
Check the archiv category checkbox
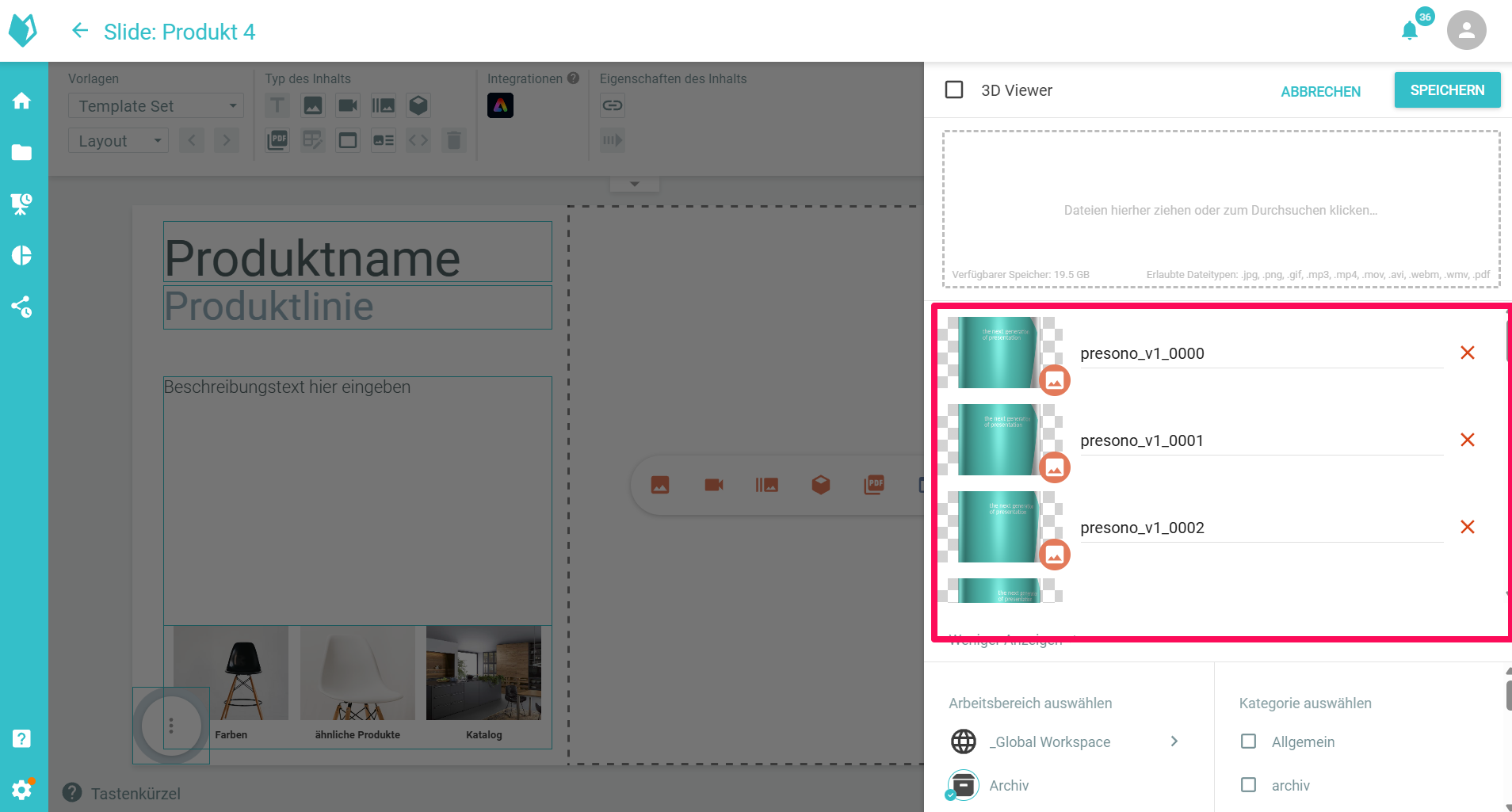(x=1248, y=785)
